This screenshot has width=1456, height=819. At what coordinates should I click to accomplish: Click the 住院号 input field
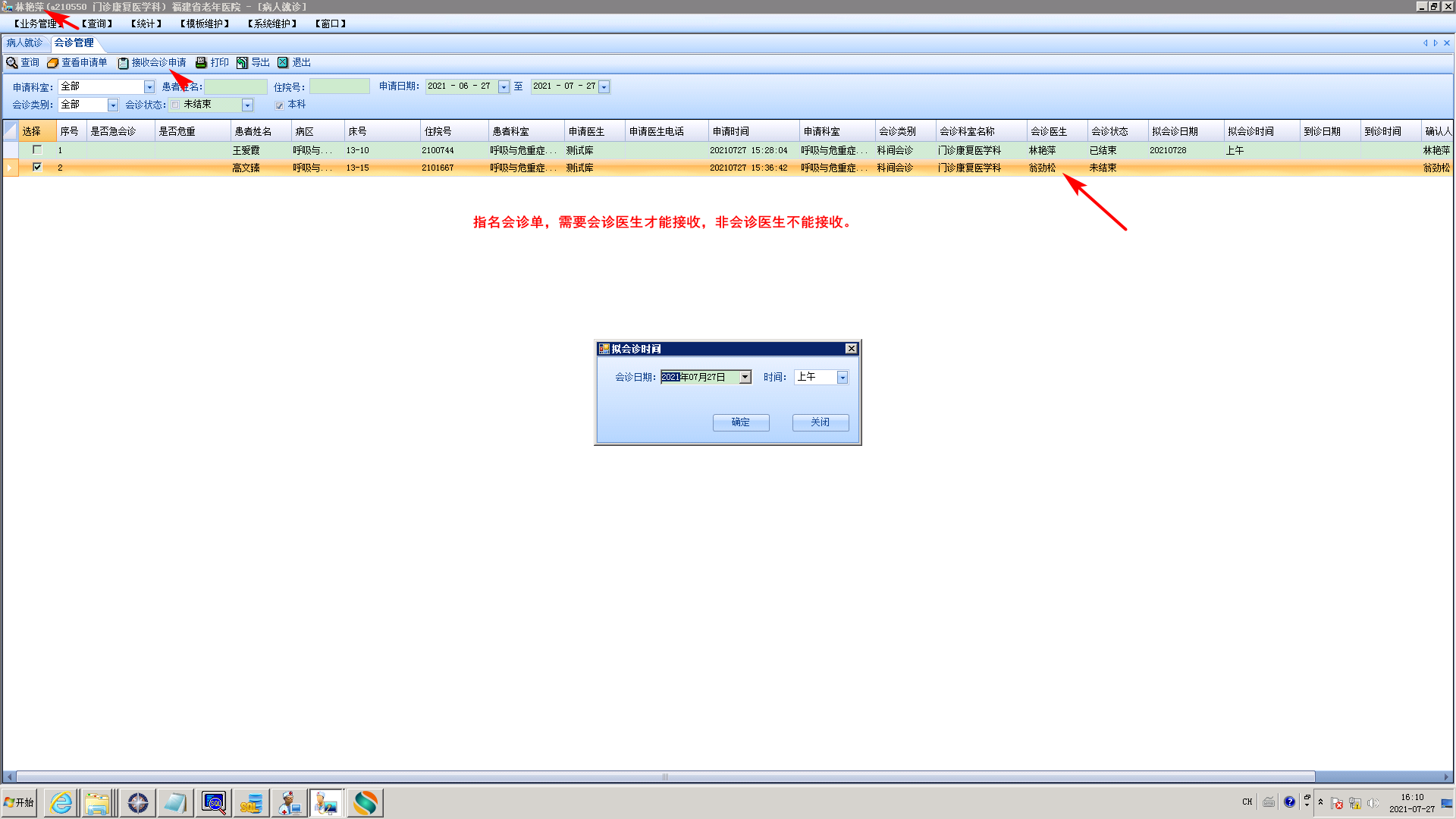[x=339, y=86]
